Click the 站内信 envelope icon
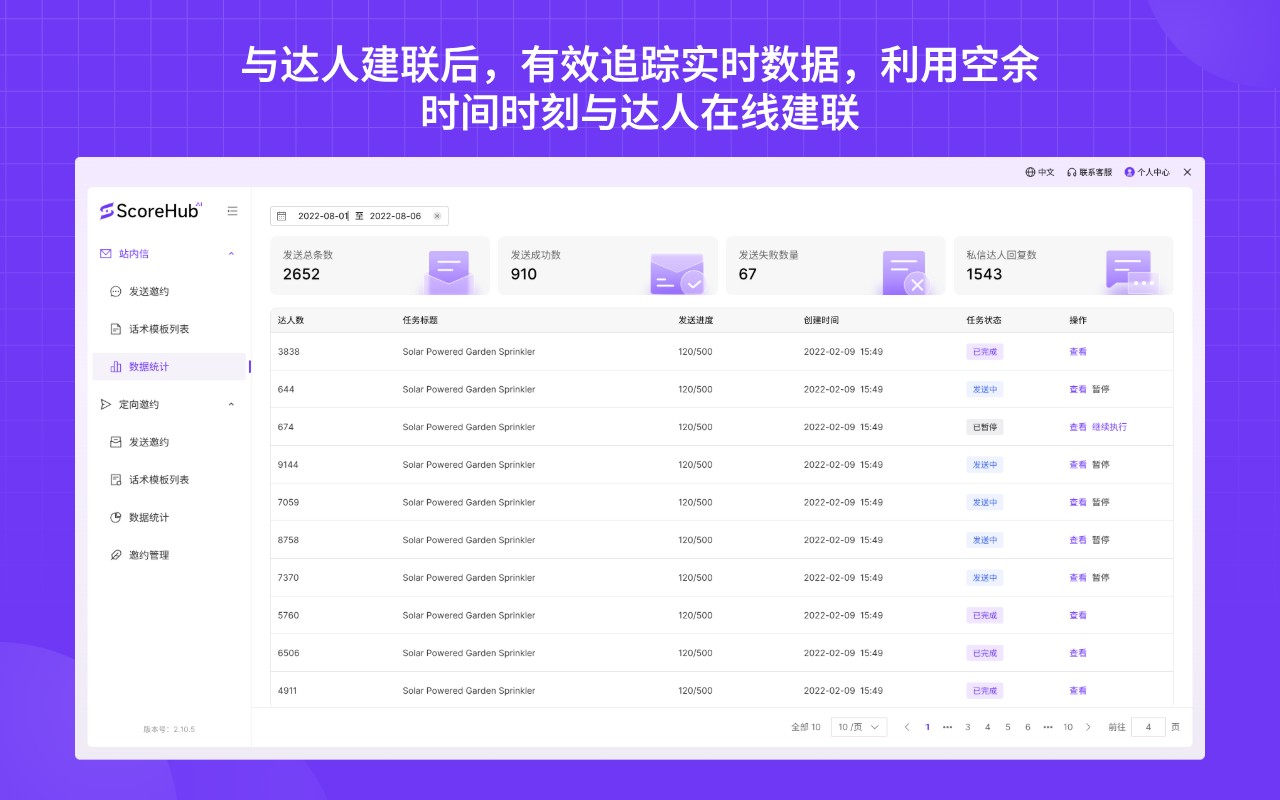Viewport: 1280px width, 800px height. [105, 254]
